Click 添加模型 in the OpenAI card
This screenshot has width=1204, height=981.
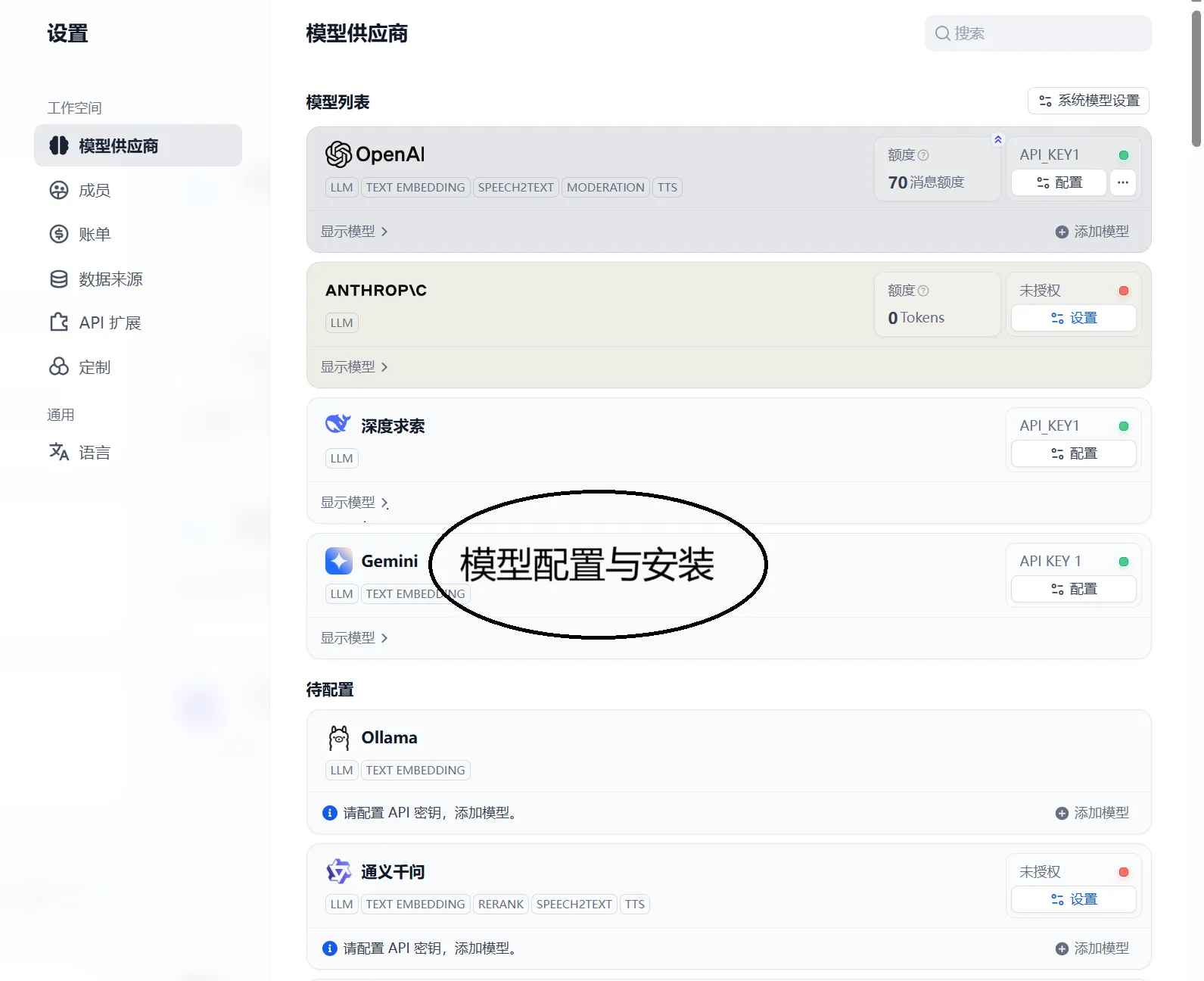pos(1092,232)
